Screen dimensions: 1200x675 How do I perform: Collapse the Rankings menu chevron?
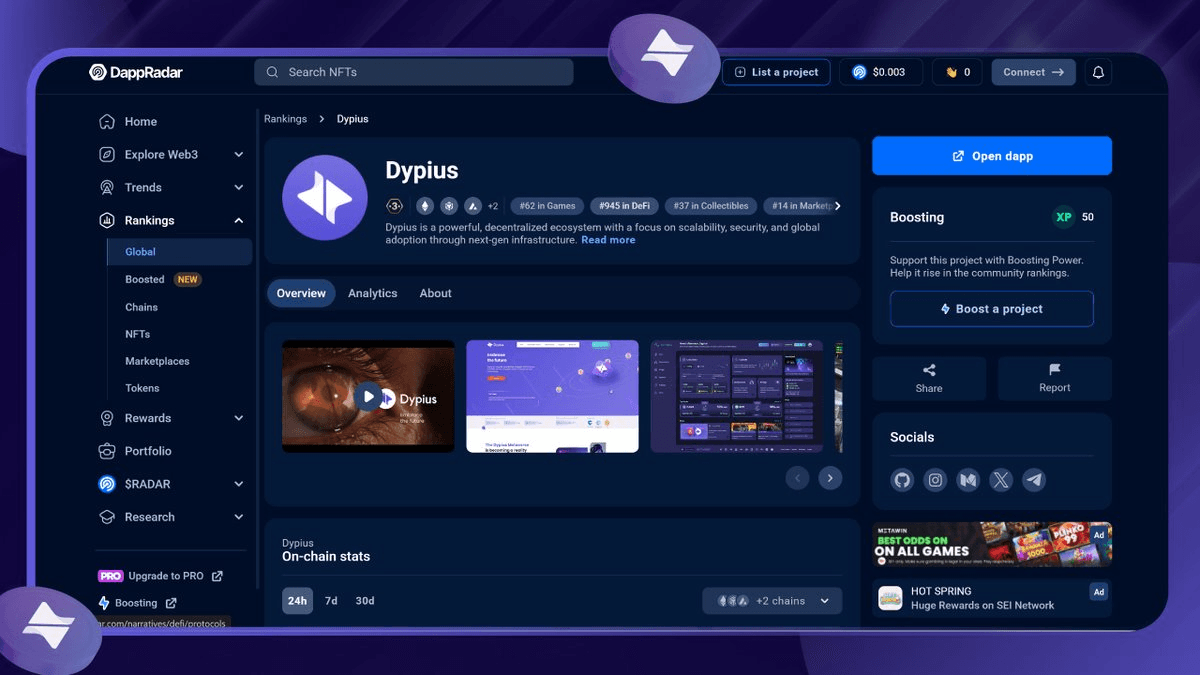[238, 221]
